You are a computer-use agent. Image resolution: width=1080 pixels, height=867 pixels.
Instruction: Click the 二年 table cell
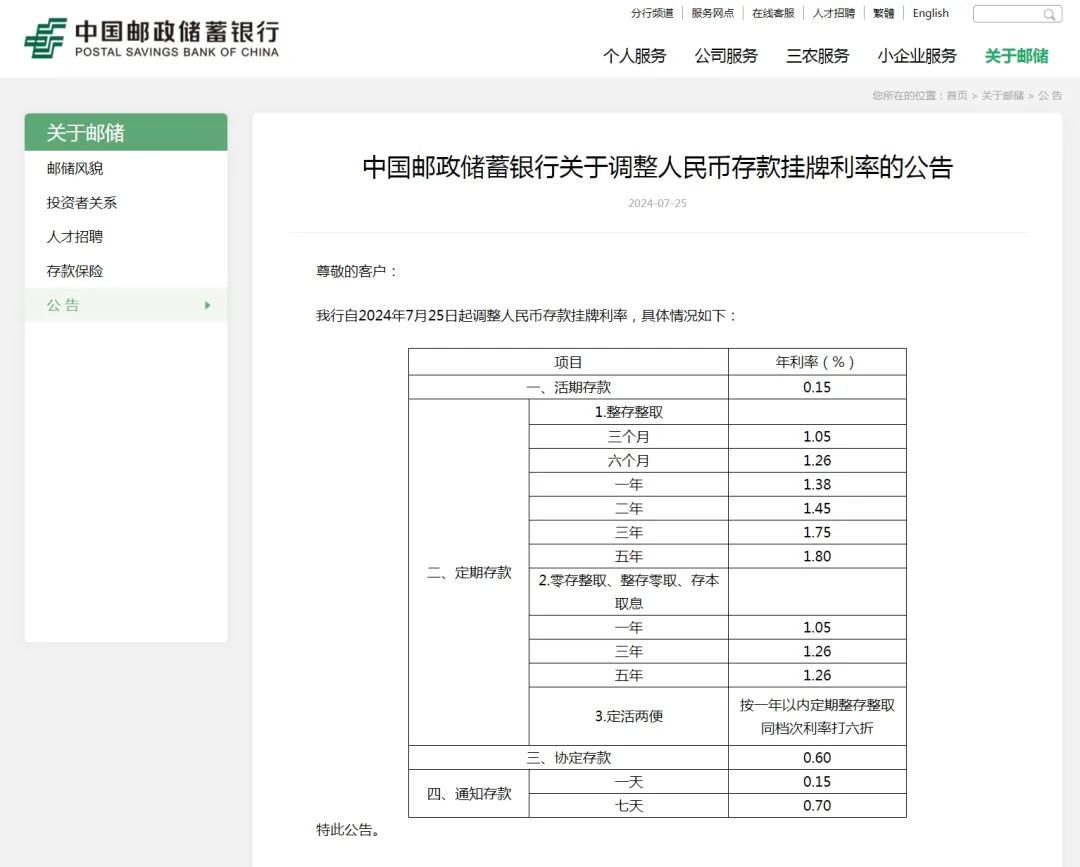click(x=629, y=509)
